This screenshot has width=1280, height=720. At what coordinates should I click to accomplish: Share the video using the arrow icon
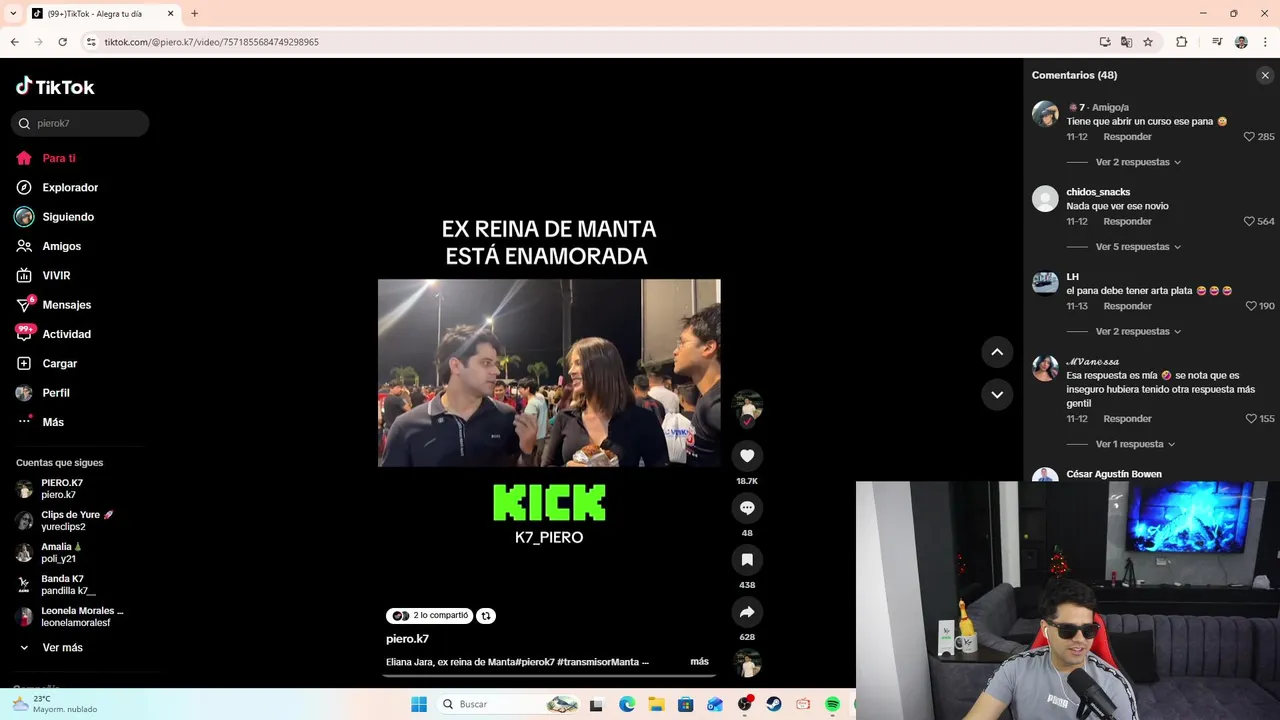[747, 612]
